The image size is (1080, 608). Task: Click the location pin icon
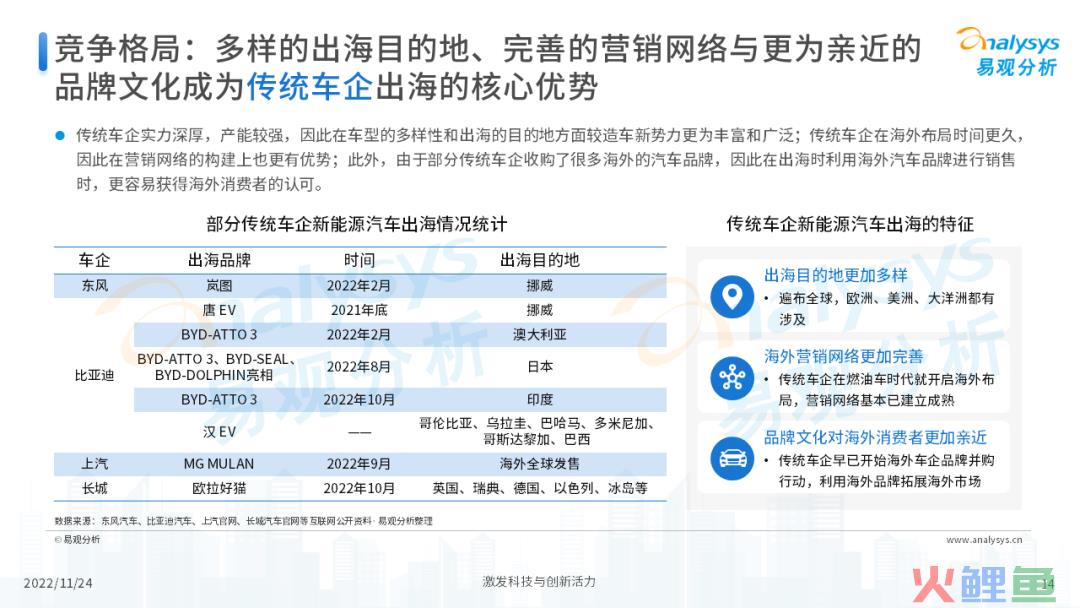pyautogui.click(x=731, y=297)
